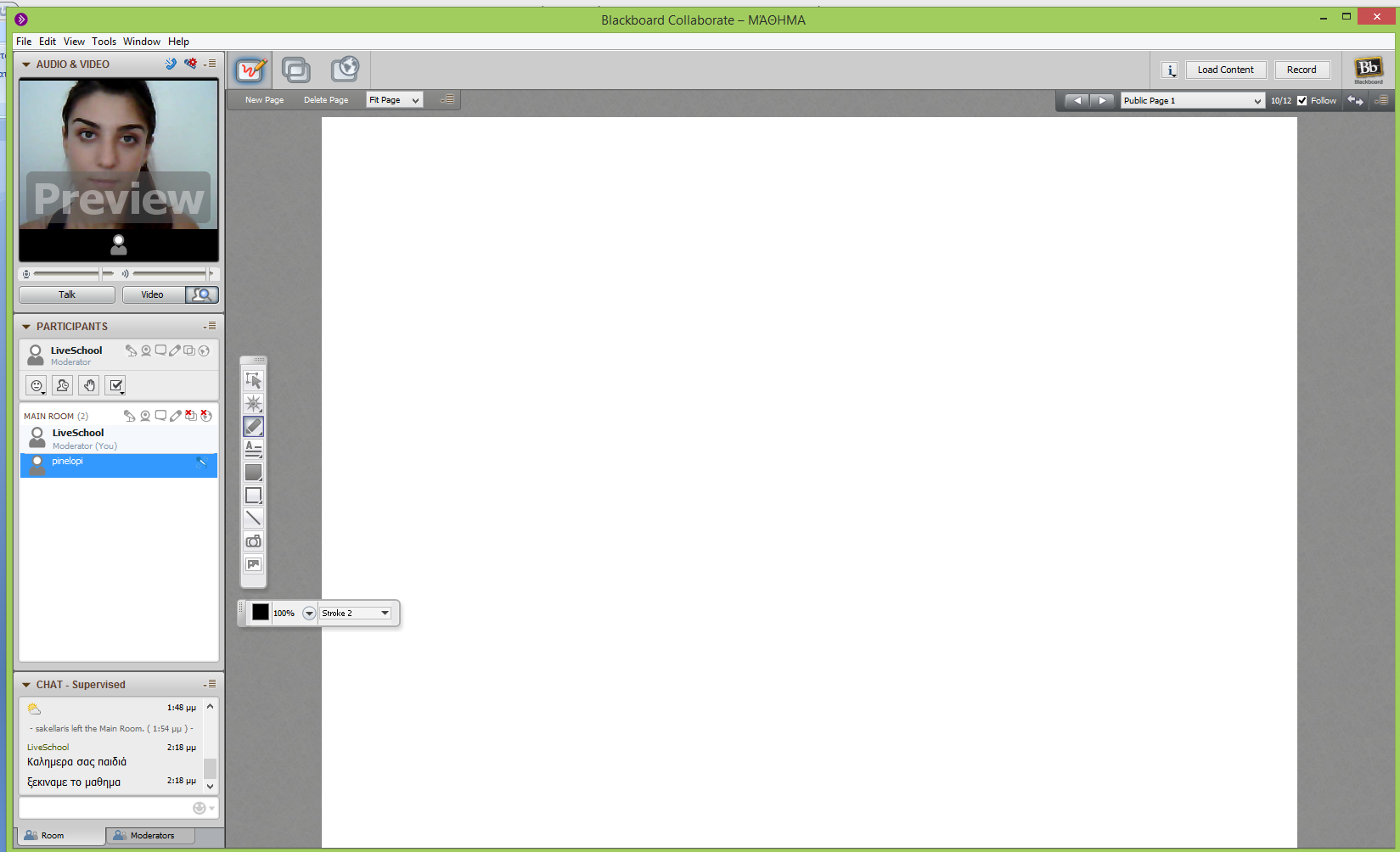Toggle the video preview button
The image size is (1400, 852).
tap(202, 294)
